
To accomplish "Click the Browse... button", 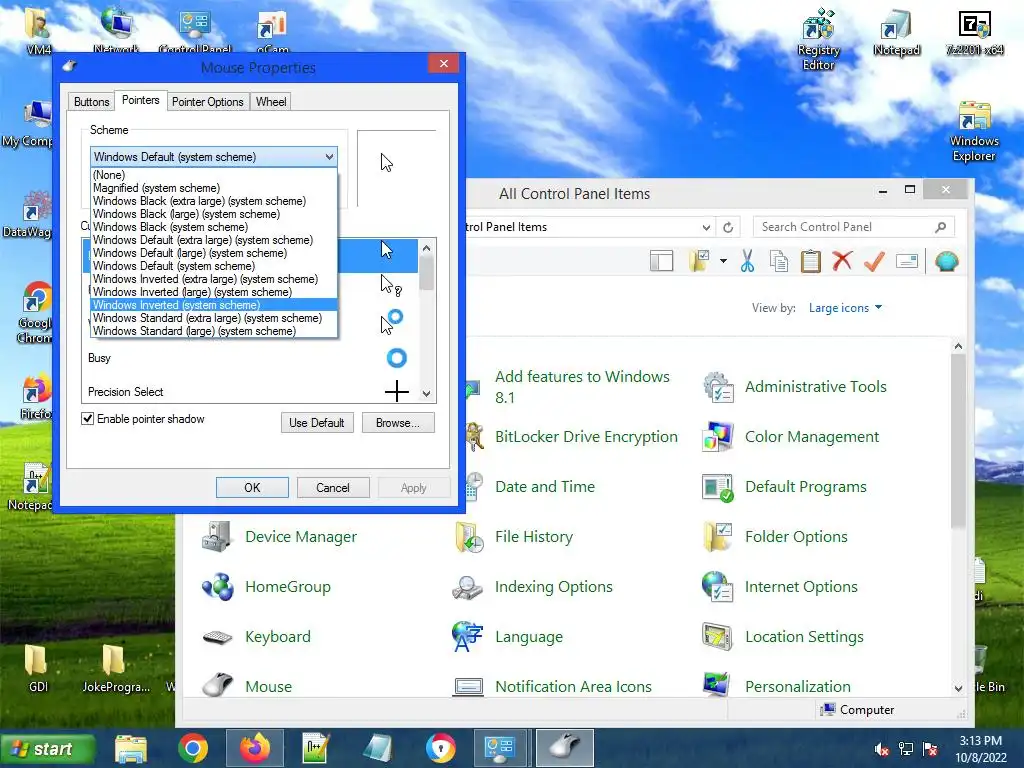I will 398,423.
